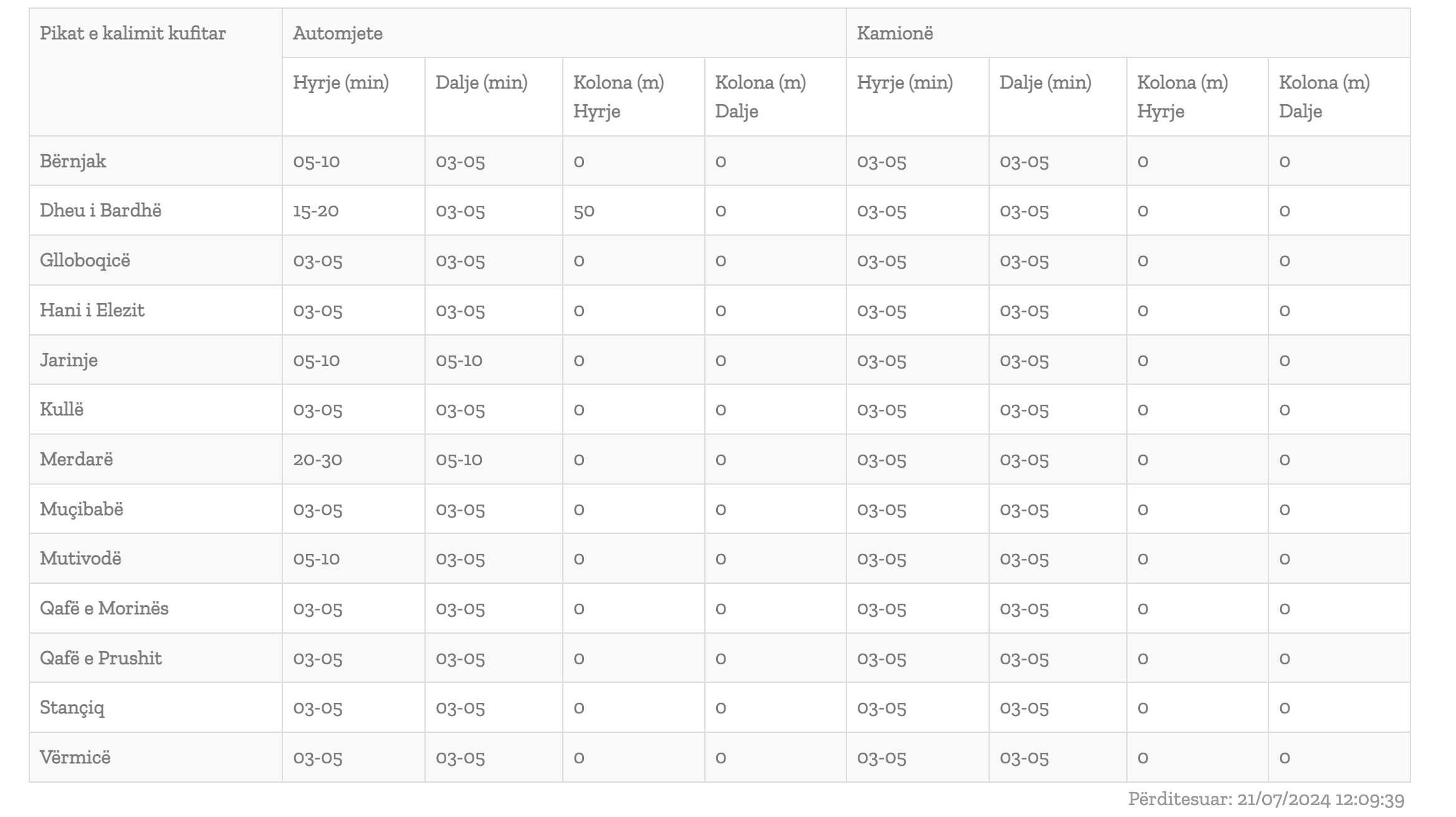Click the Automjete group header
The width and height of the screenshot is (1456, 817).
[x=338, y=33]
